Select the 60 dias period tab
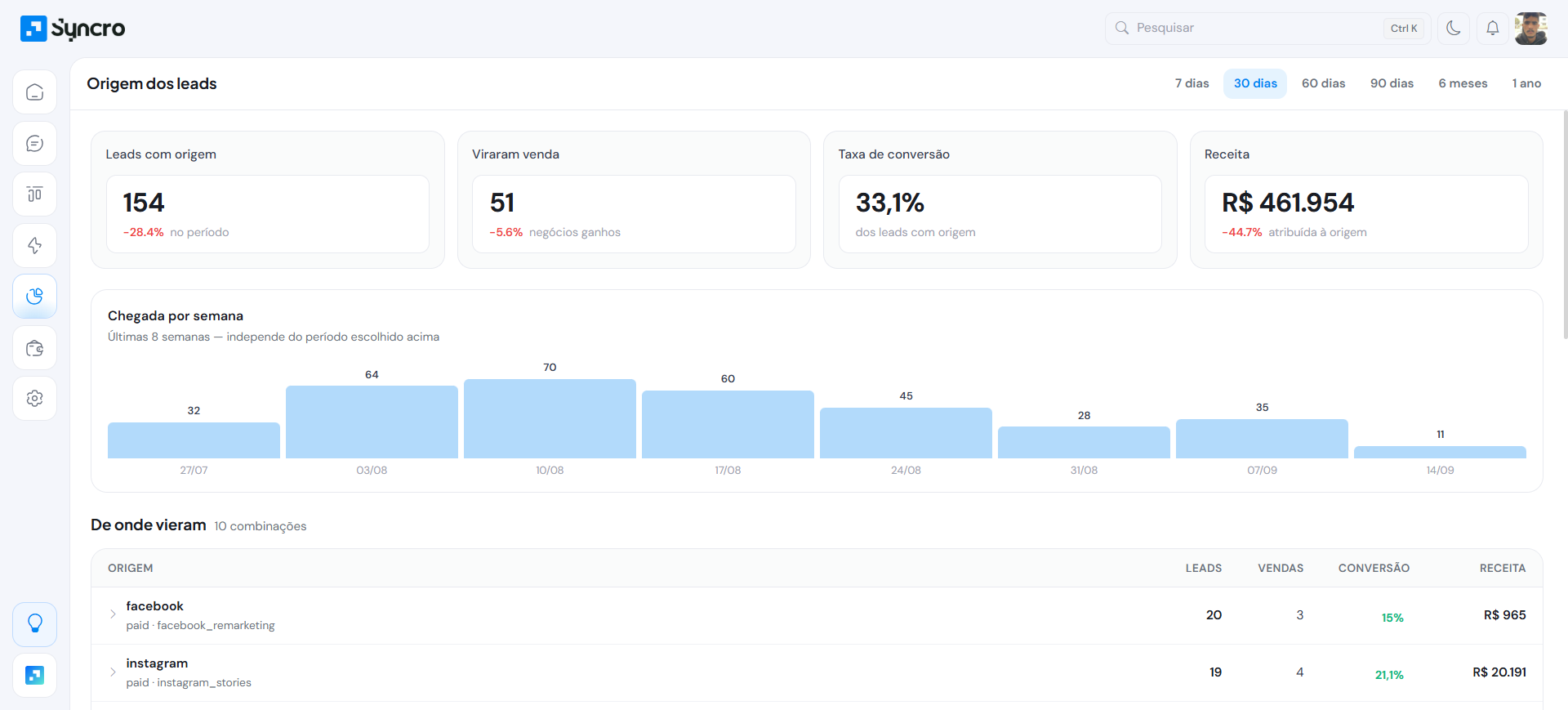Viewport: 1568px width, 710px height. point(1323,83)
